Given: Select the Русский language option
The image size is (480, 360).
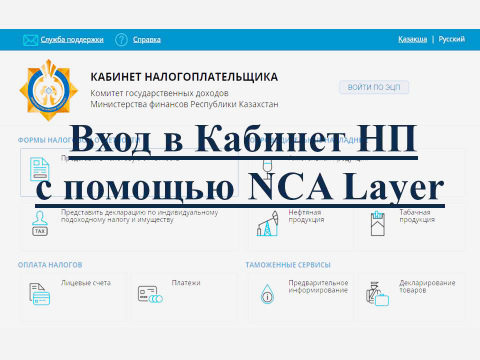Looking at the screenshot, I should tap(452, 39).
